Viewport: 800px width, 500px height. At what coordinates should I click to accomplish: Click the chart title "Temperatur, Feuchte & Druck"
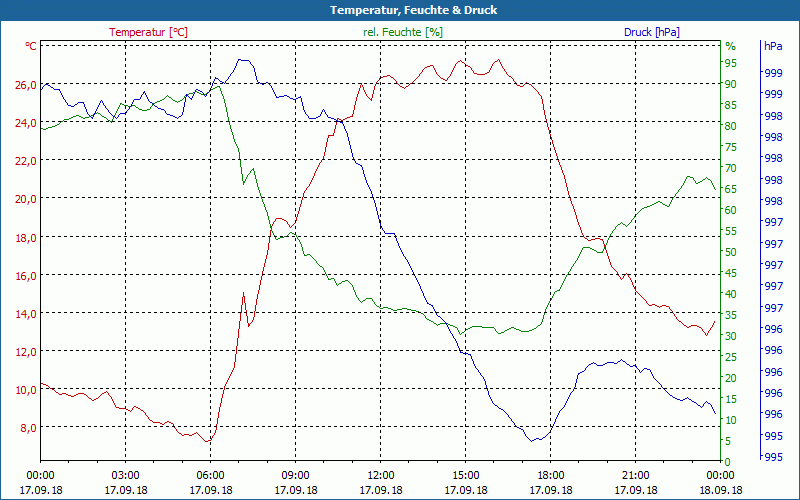413,10
